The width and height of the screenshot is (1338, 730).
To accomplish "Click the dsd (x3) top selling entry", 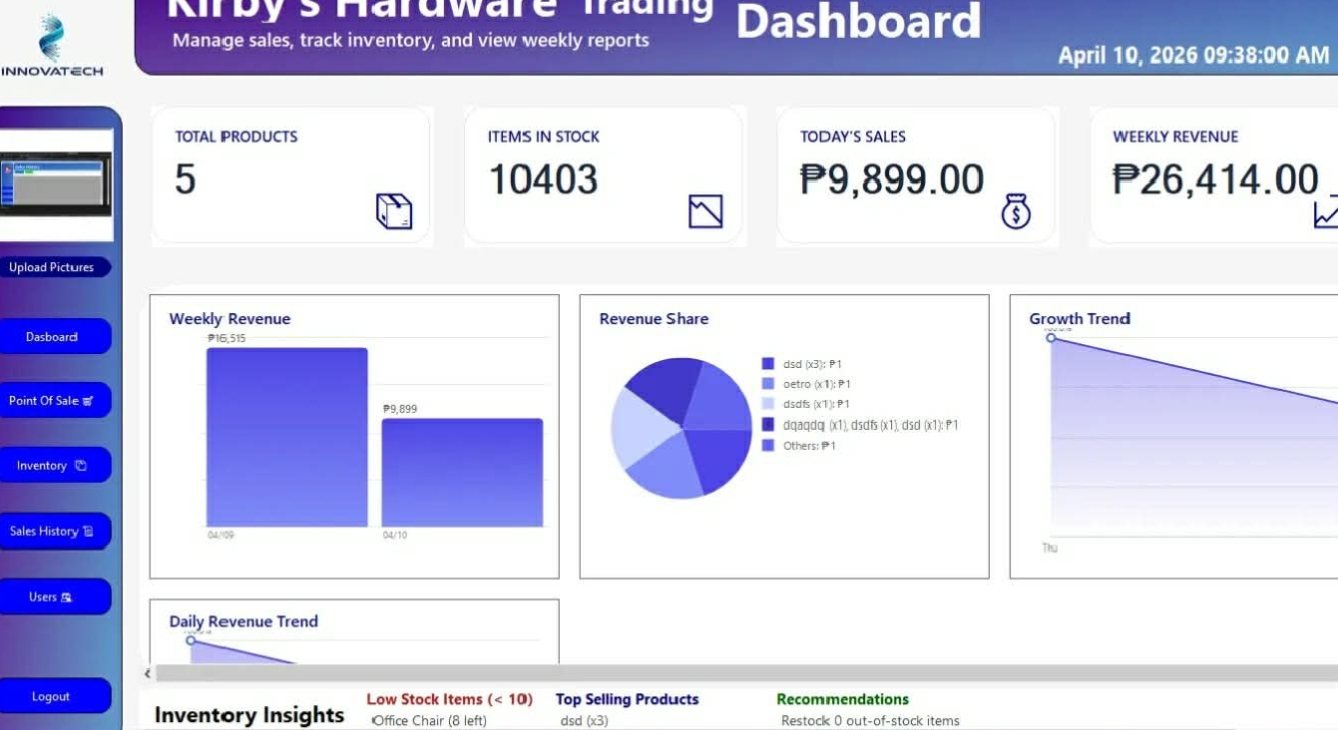I will 584,721.
